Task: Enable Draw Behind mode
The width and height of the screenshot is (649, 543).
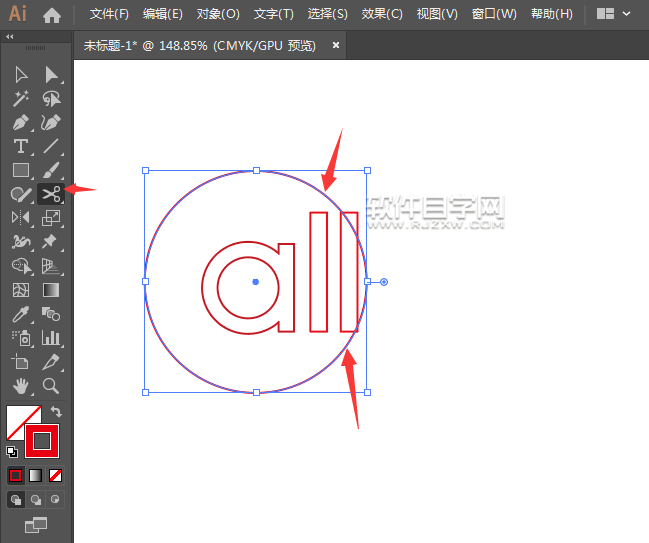Action: click(x=36, y=500)
